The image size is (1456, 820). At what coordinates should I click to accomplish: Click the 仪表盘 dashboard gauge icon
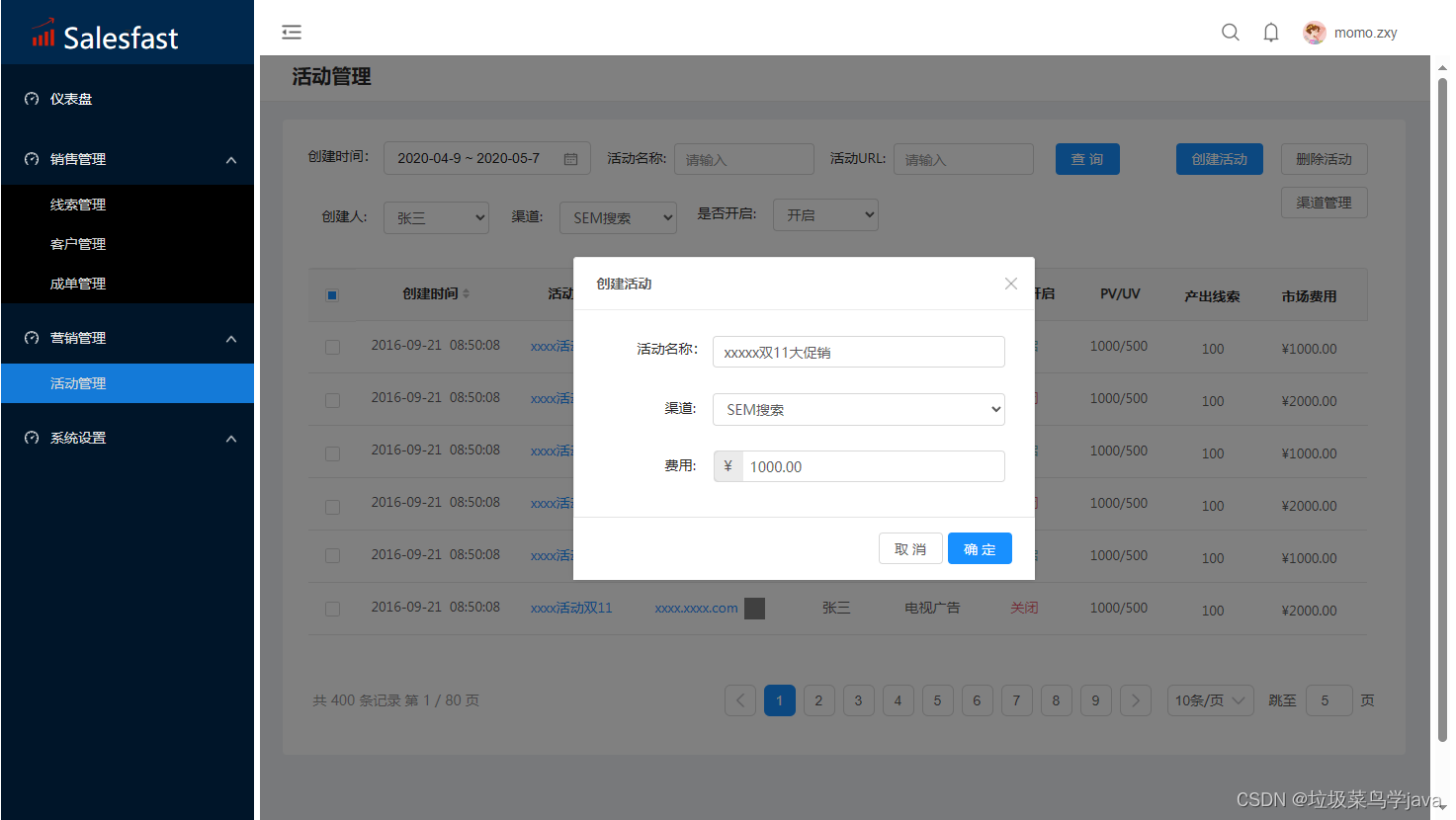click(x=32, y=99)
